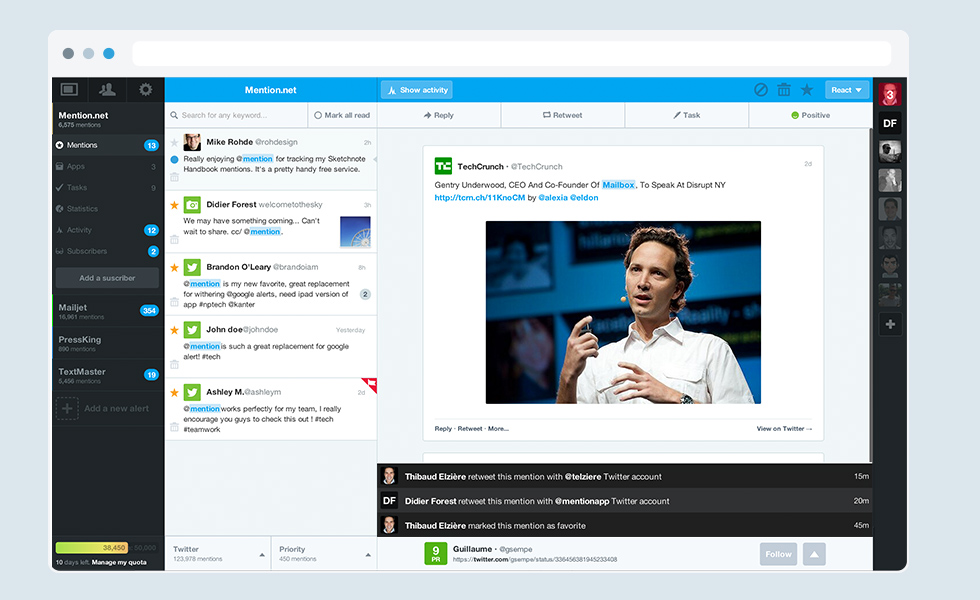Click the Retweet button in action bar
This screenshot has height=600, width=980.
[562, 115]
